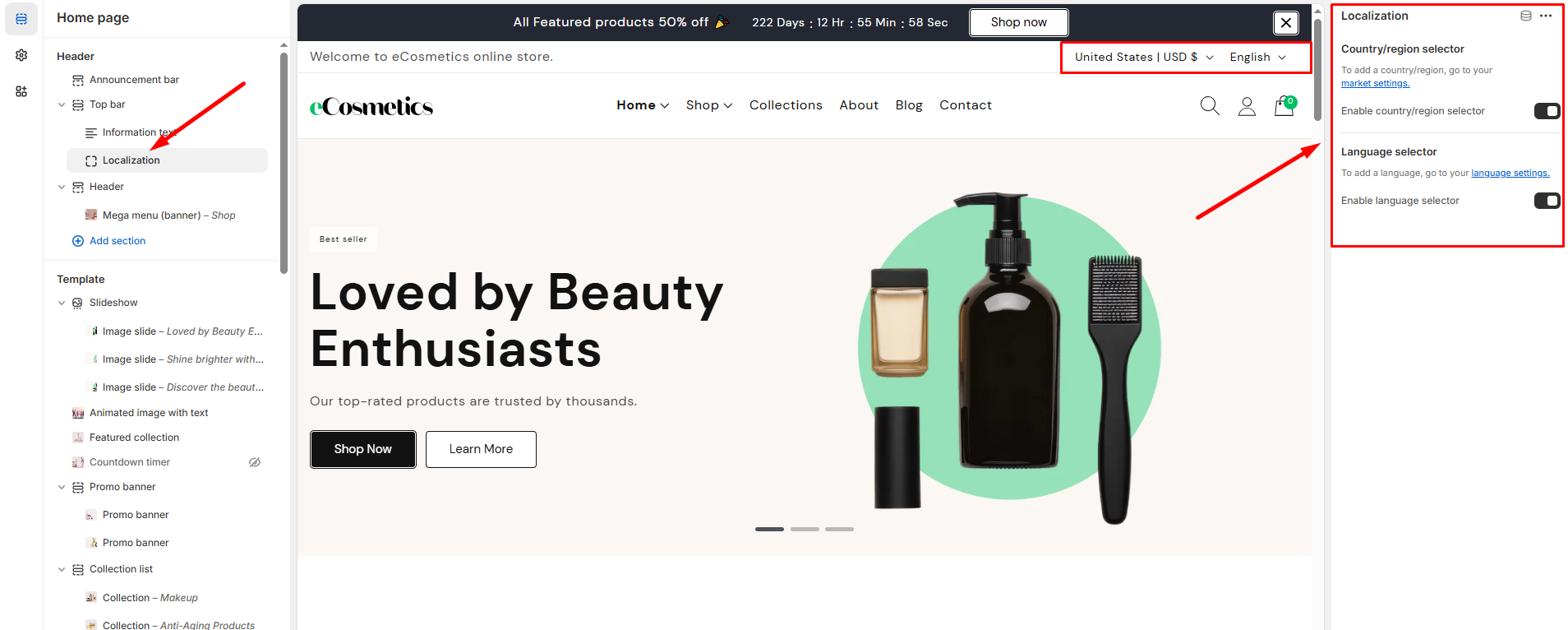
Task: Jump to second slideshow slide indicator
Action: pos(805,529)
